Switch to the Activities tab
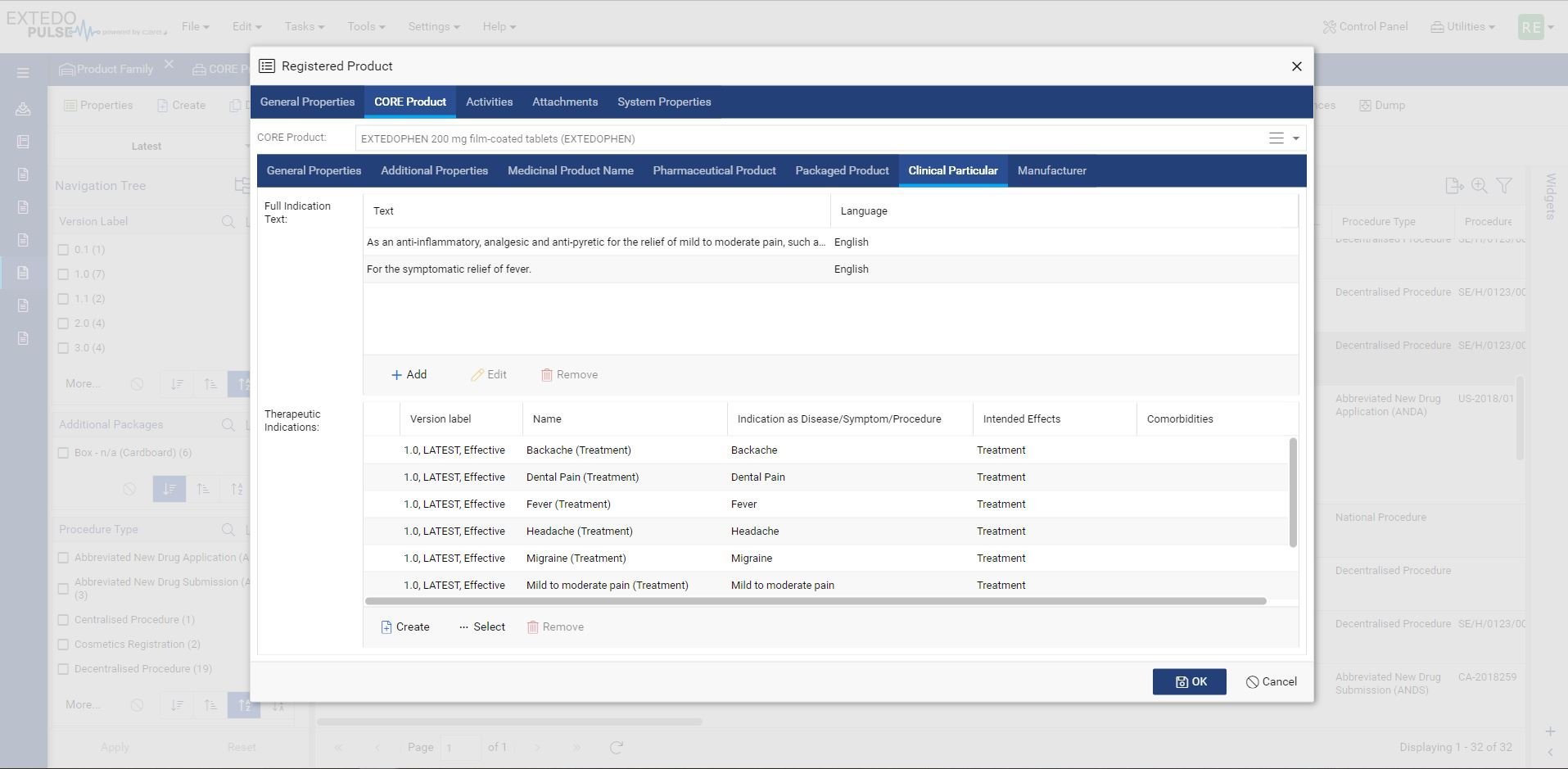Viewport: 1568px width, 769px height. pos(489,102)
